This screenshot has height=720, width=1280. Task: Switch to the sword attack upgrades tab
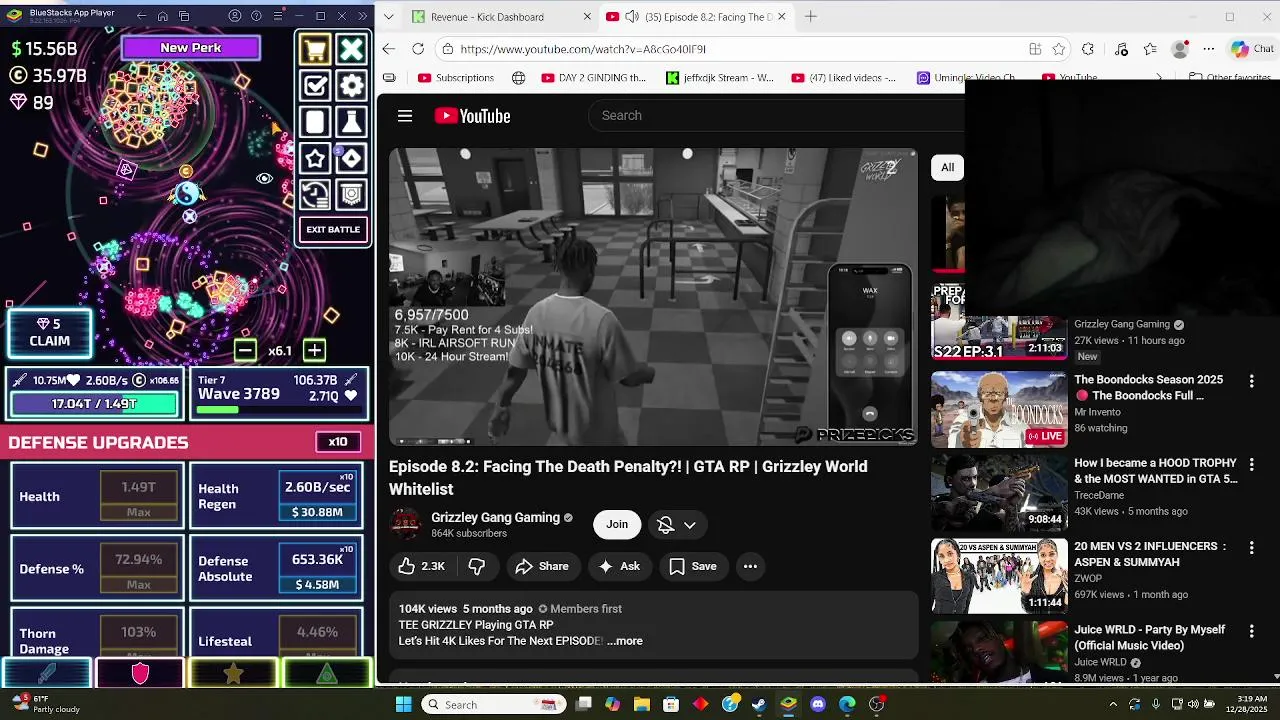(46, 674)
